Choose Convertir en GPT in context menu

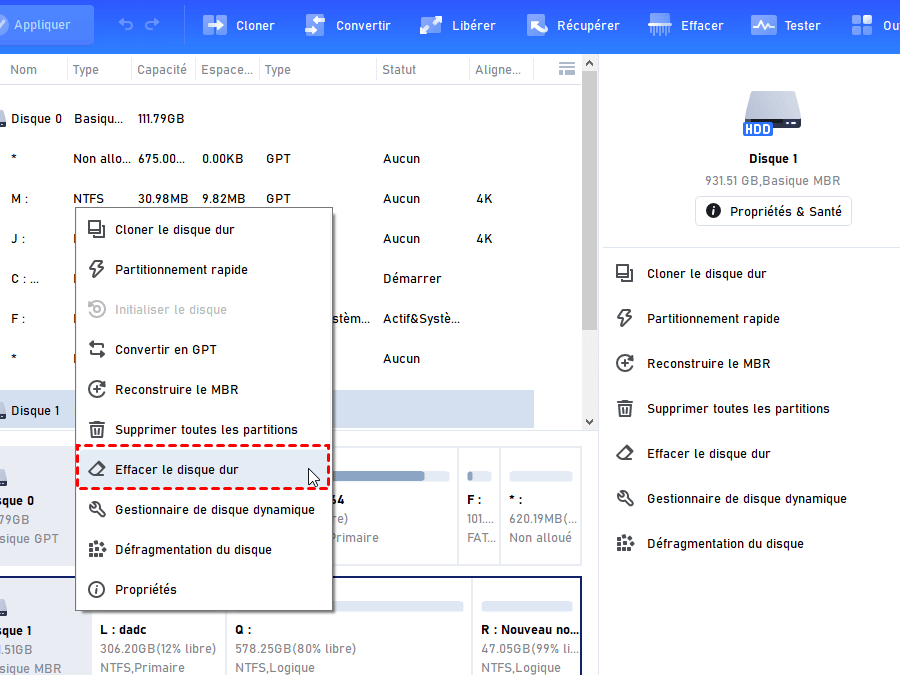point(204,350)
